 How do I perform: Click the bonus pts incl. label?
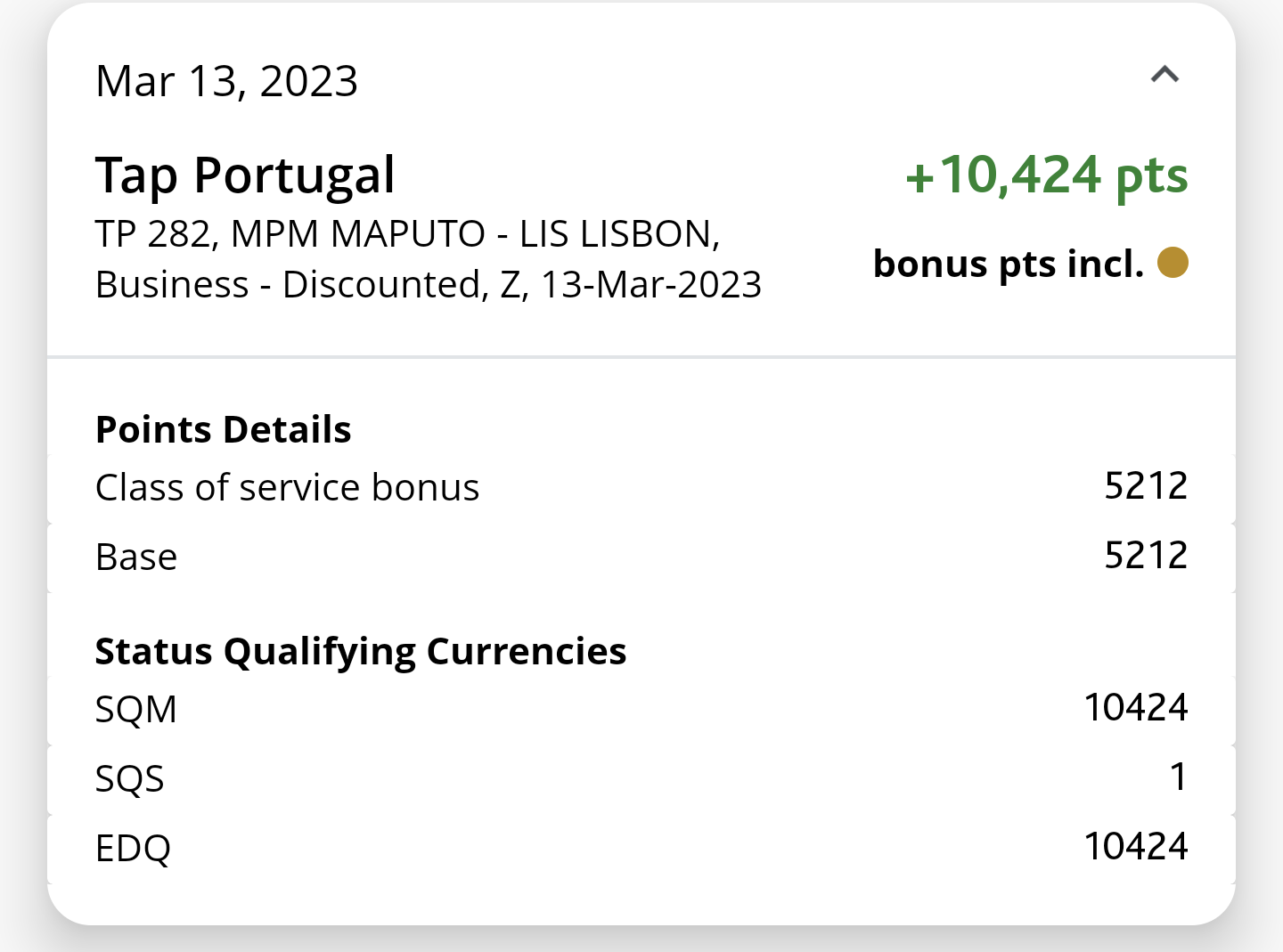click(x=1009, y=264)
